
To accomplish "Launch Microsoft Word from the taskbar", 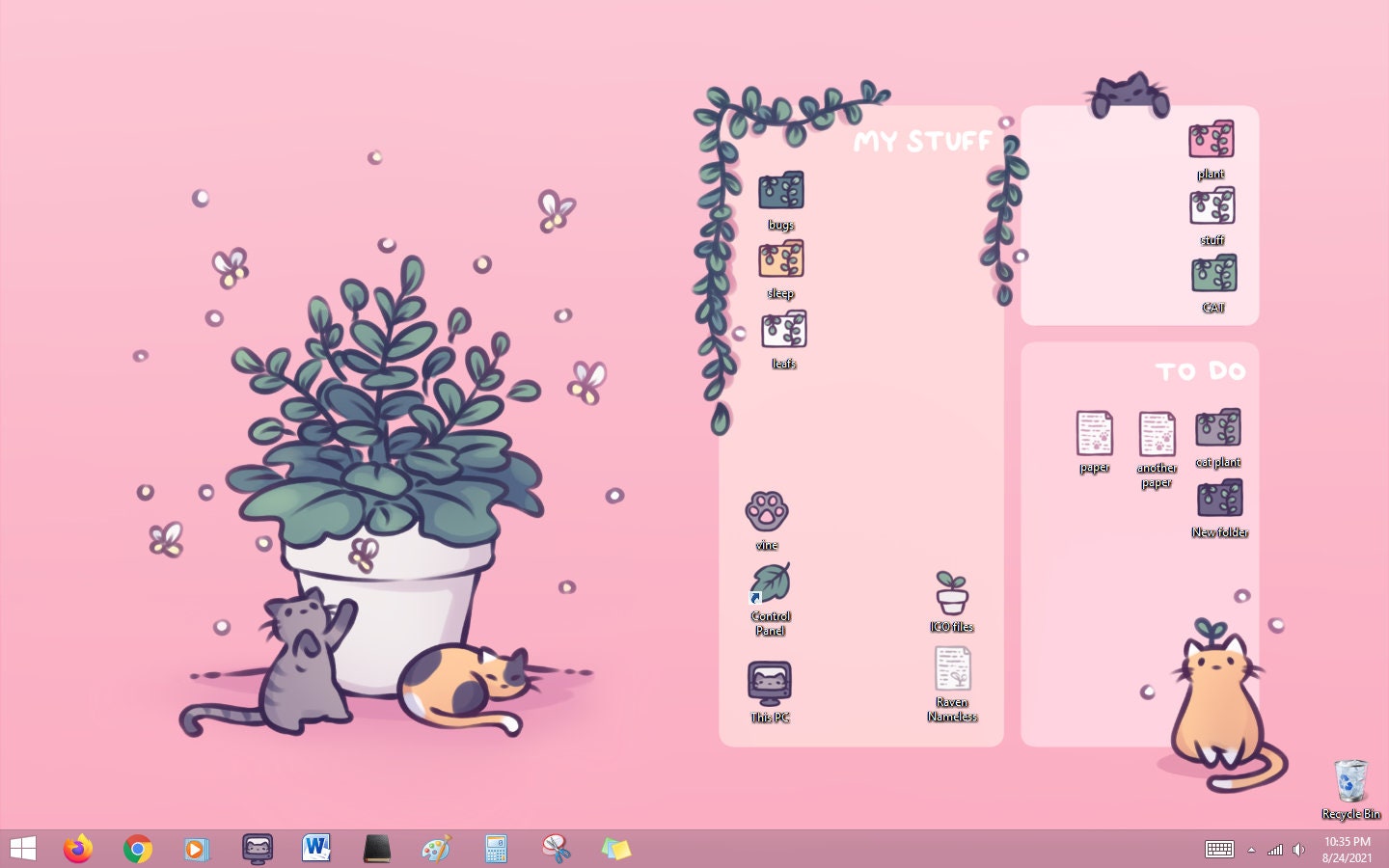I will tap(318, 849).
